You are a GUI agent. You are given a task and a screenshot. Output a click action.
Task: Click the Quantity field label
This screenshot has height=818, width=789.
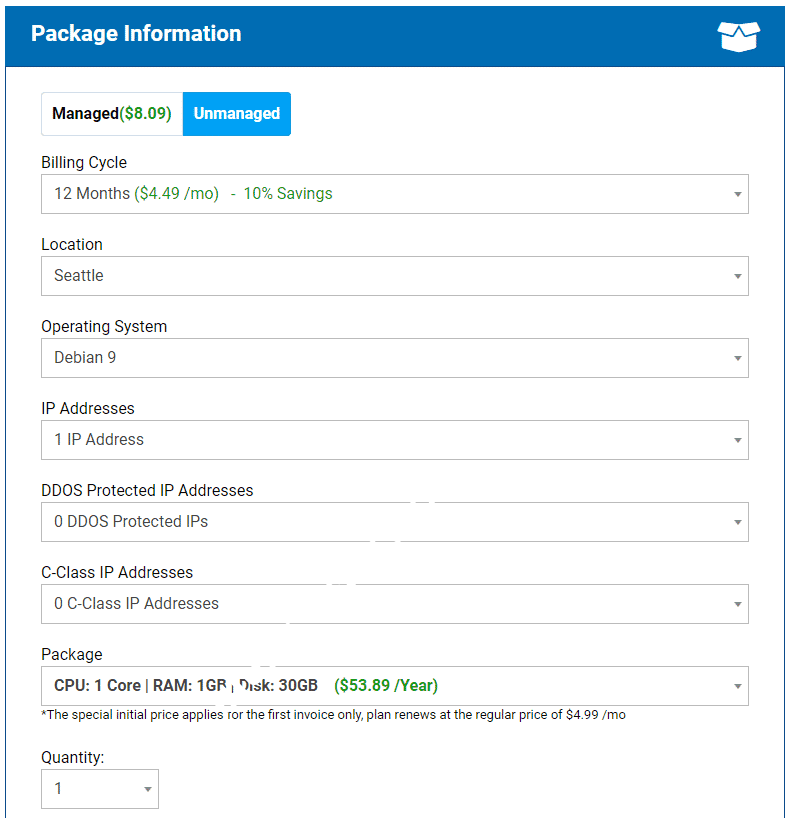tap(73, 757)
